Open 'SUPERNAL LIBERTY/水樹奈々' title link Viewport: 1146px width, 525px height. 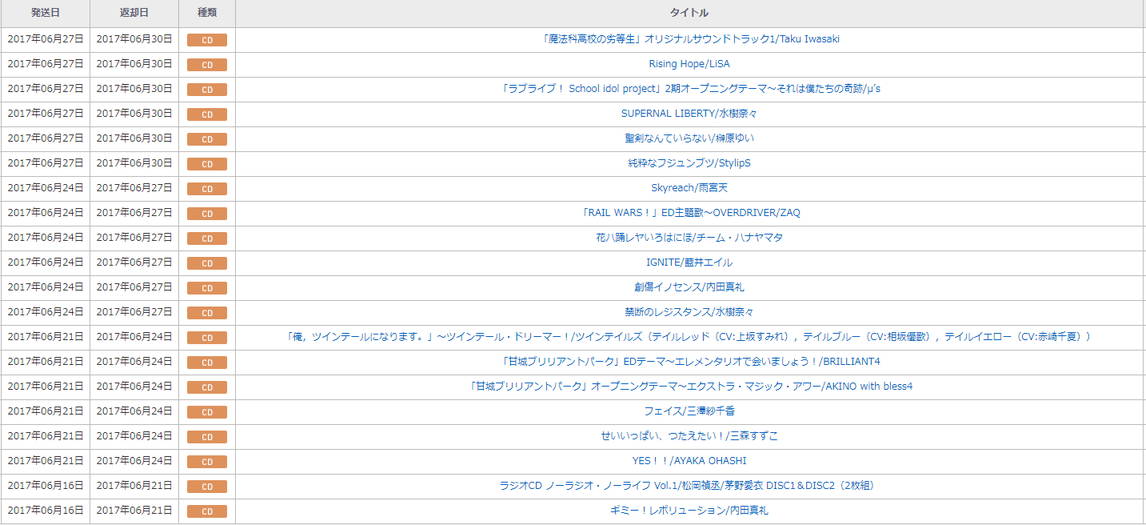coord(689,113)
